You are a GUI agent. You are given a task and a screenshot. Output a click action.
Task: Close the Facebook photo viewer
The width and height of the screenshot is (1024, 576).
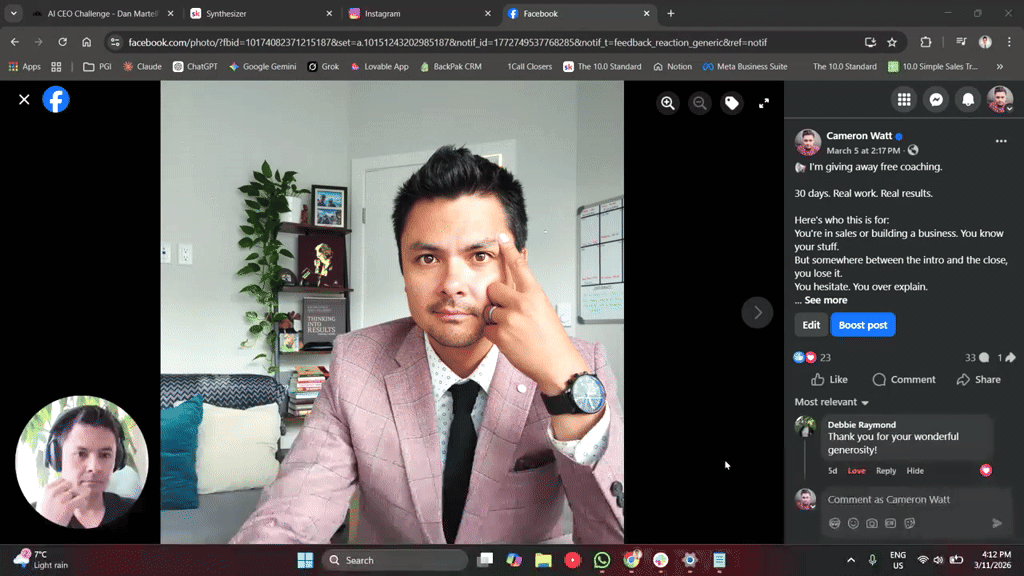pos(24,100)
